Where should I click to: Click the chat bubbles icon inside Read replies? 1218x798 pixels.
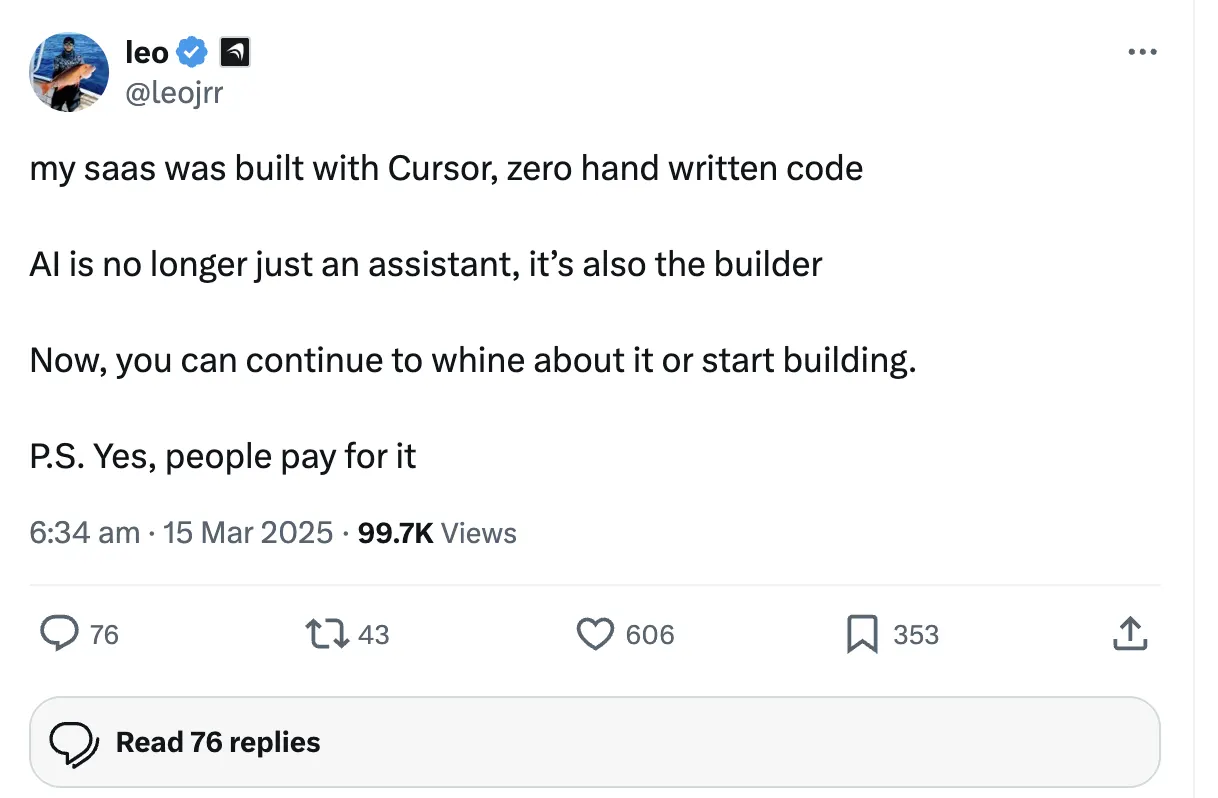click(x=74, y=742)
